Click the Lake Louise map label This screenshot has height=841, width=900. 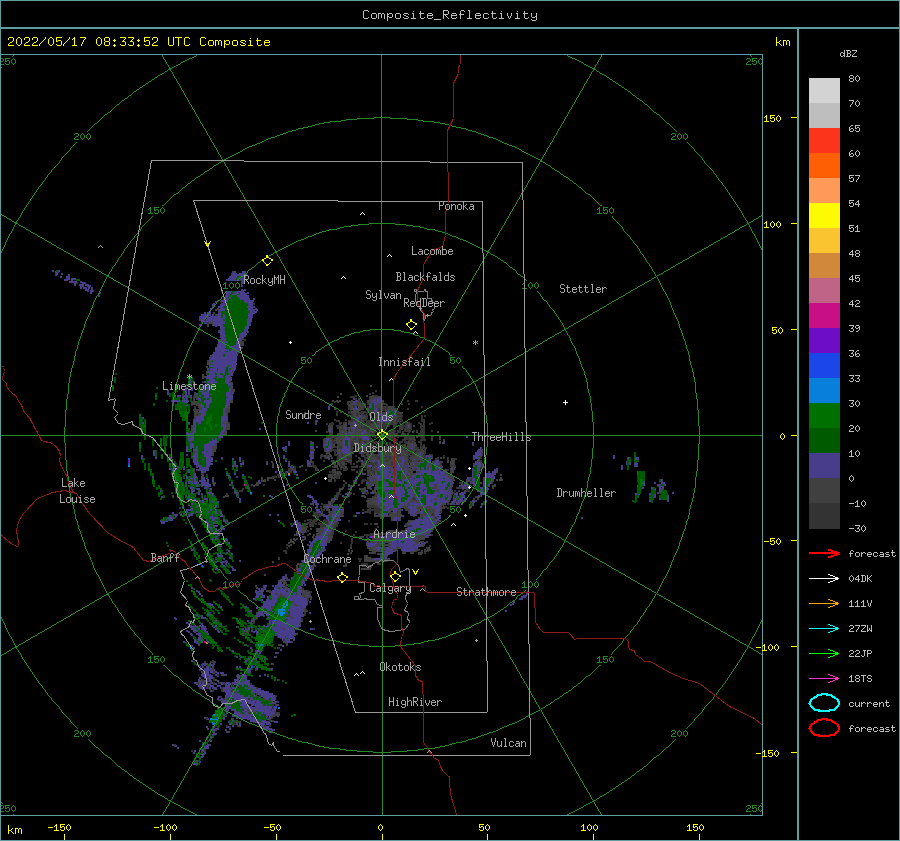point(77,491)
